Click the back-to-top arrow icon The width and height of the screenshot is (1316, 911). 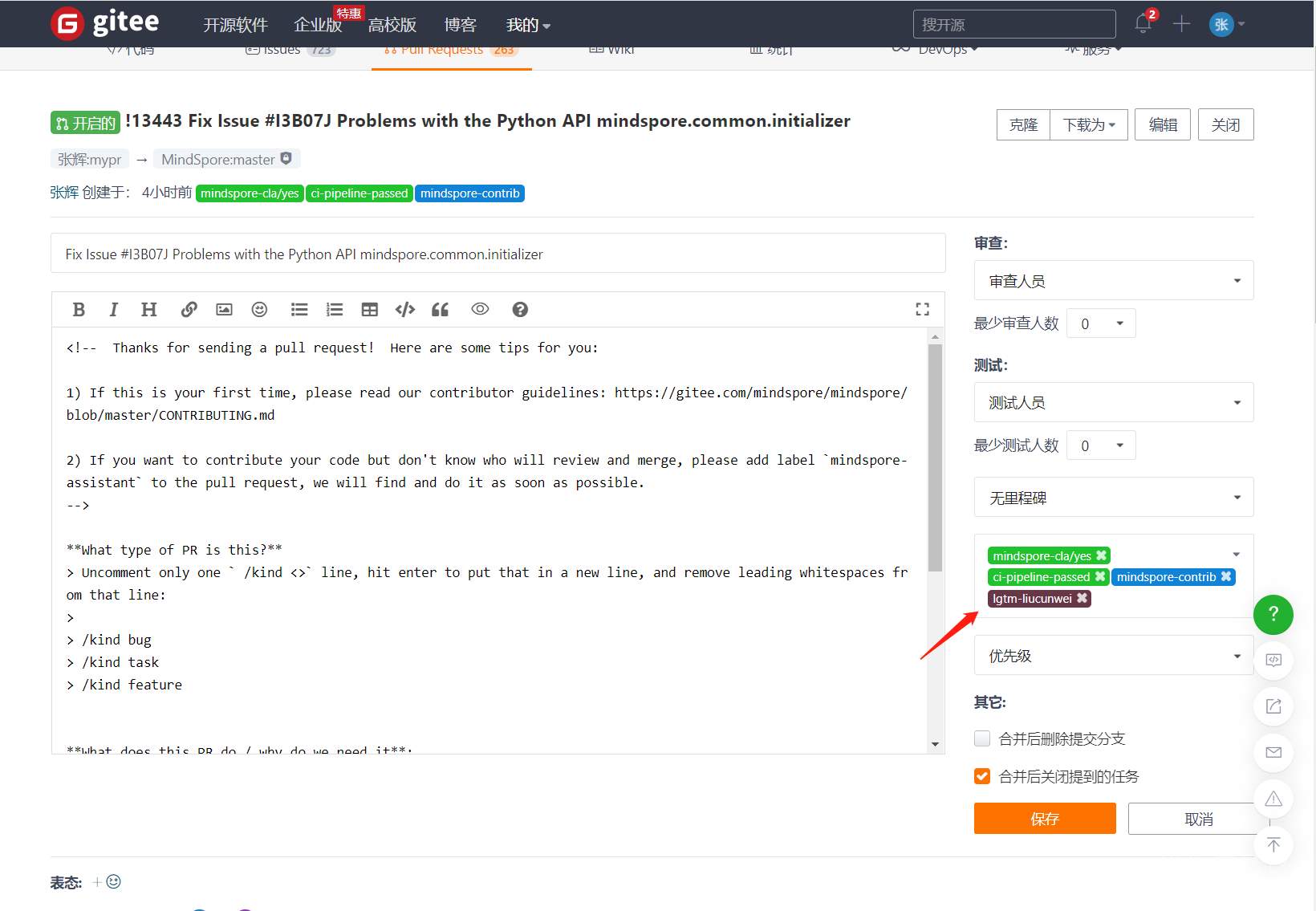(1273, 845)
